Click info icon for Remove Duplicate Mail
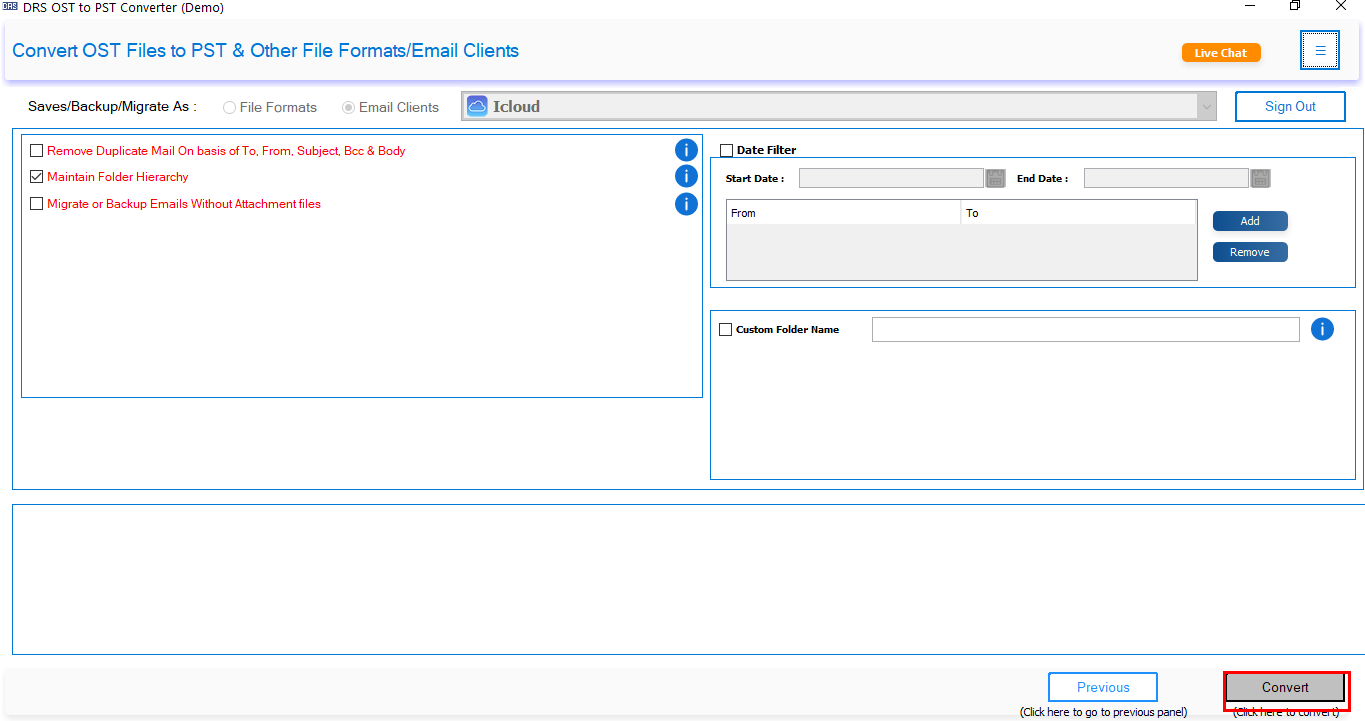The width and height of the screenshot is (1365, 721). tap(686, 150)
